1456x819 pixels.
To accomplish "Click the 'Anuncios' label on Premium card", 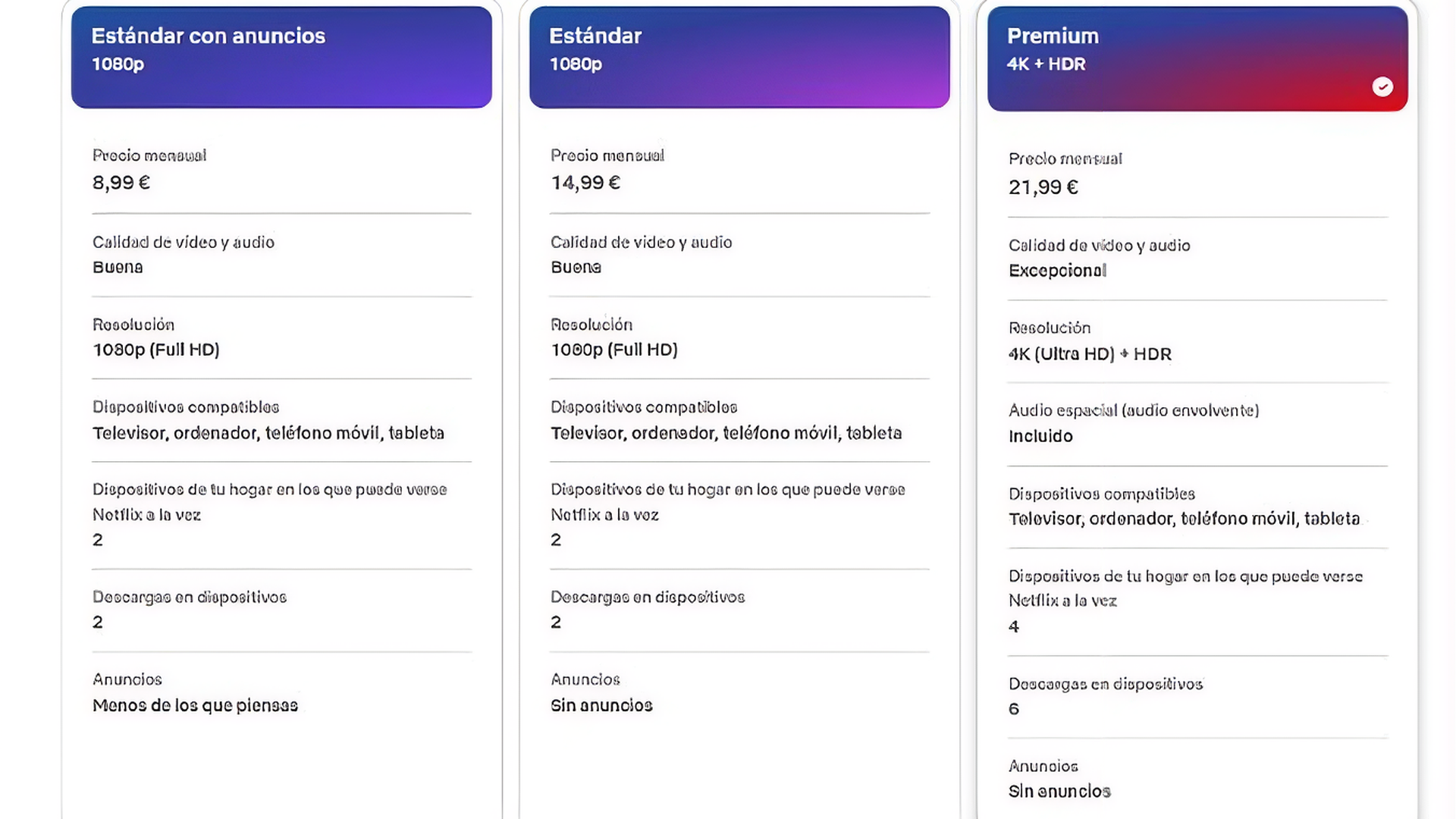I will (1042, 766).
